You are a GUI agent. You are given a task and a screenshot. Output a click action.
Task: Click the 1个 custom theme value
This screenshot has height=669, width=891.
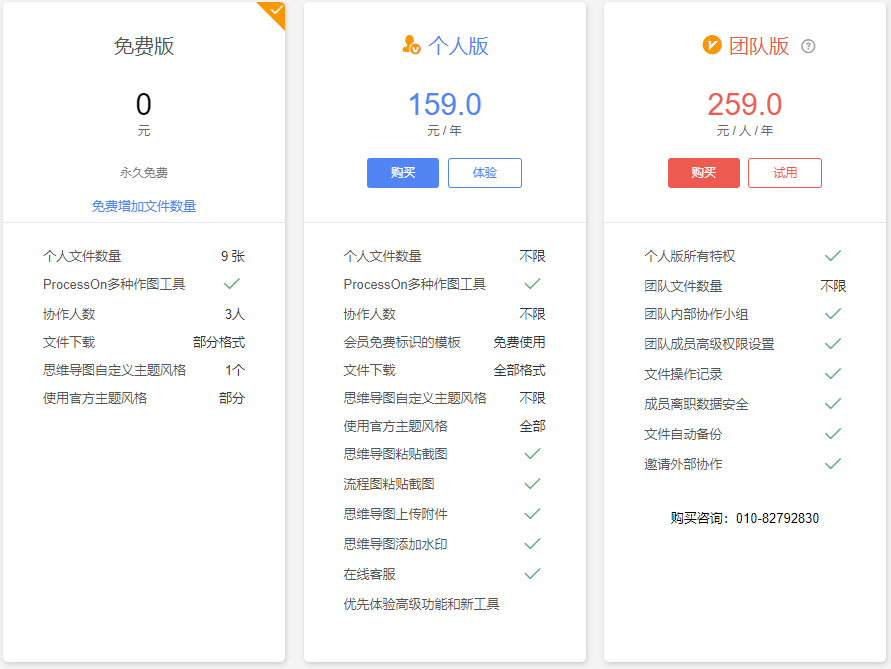235,371
